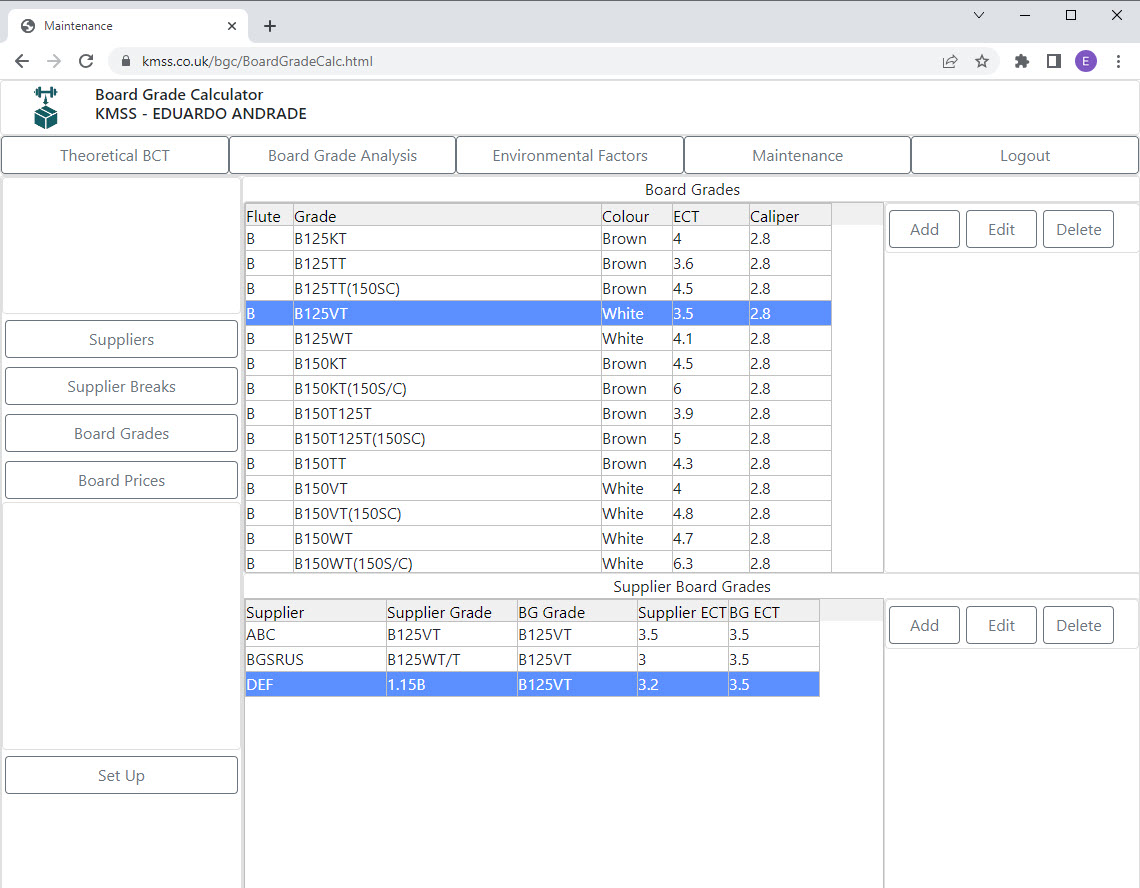The image size is (1140, 888).
Task: Click the BG Grade column header
Action: 577,612
